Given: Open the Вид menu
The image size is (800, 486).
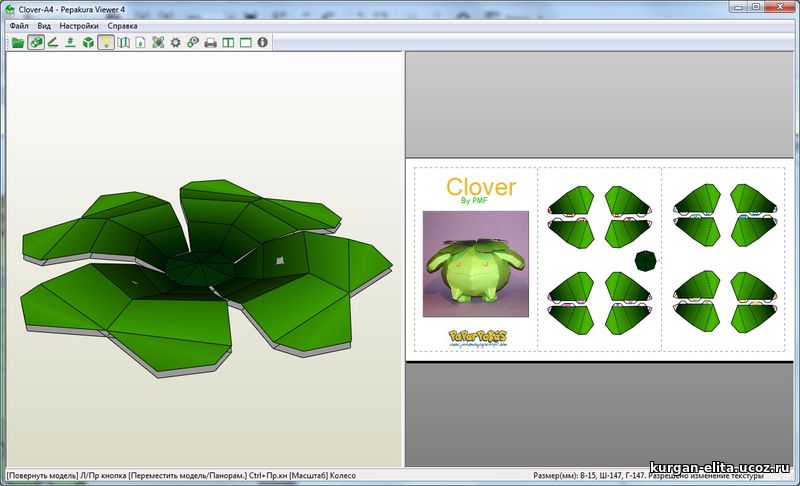Looking at the screenshot, I should point(44,25).
